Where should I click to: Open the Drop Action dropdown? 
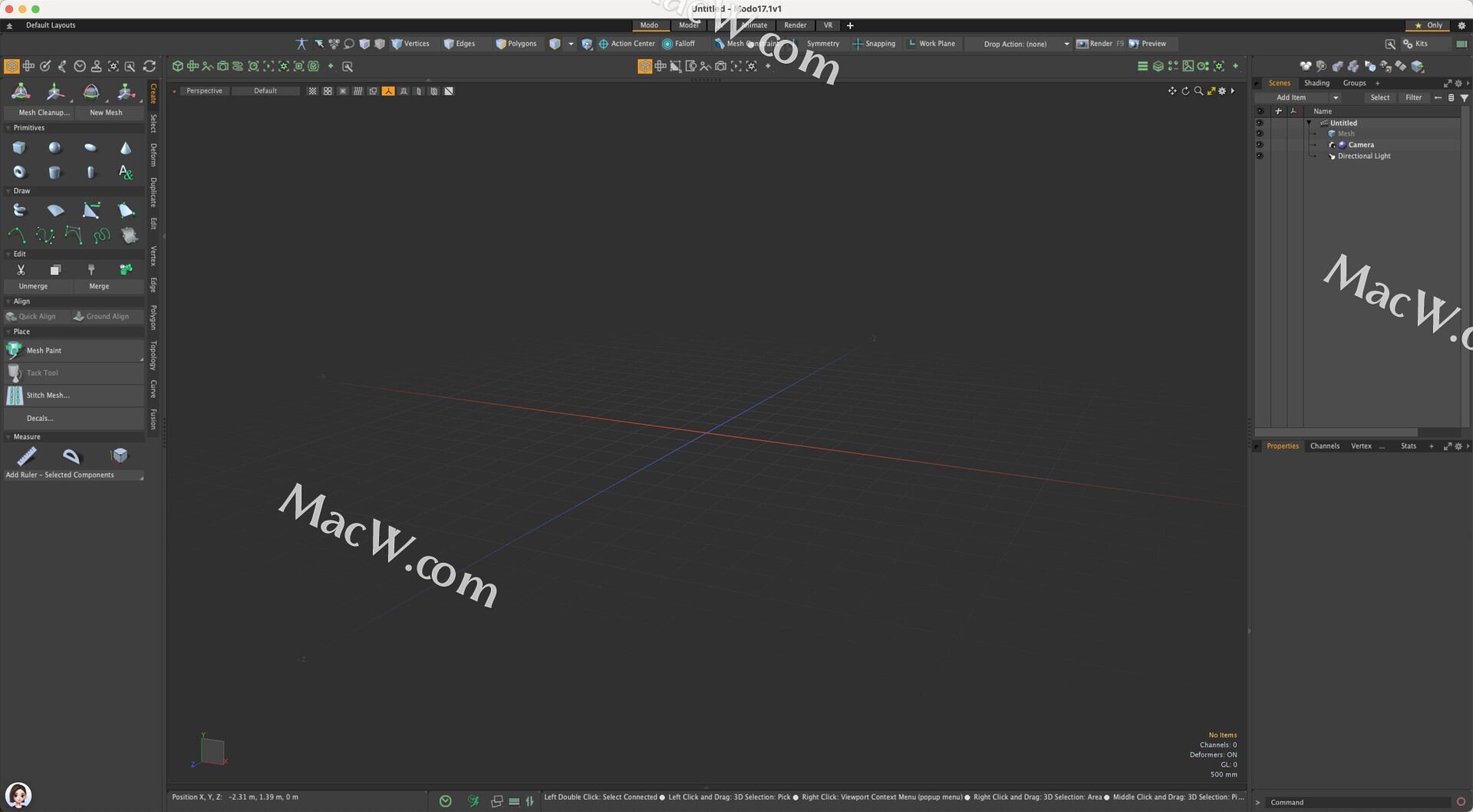[1020, 44]
